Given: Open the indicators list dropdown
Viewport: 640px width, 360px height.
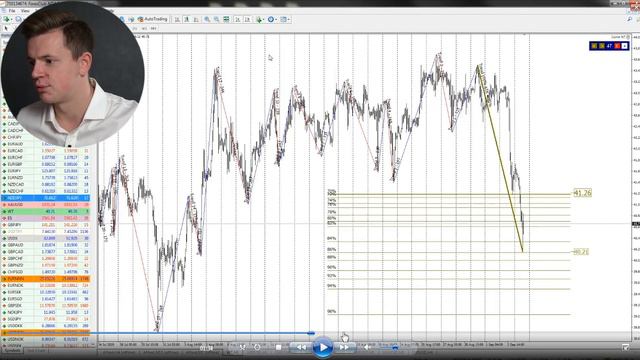Looking at the screenshot, I should click(x=260, y=19).
